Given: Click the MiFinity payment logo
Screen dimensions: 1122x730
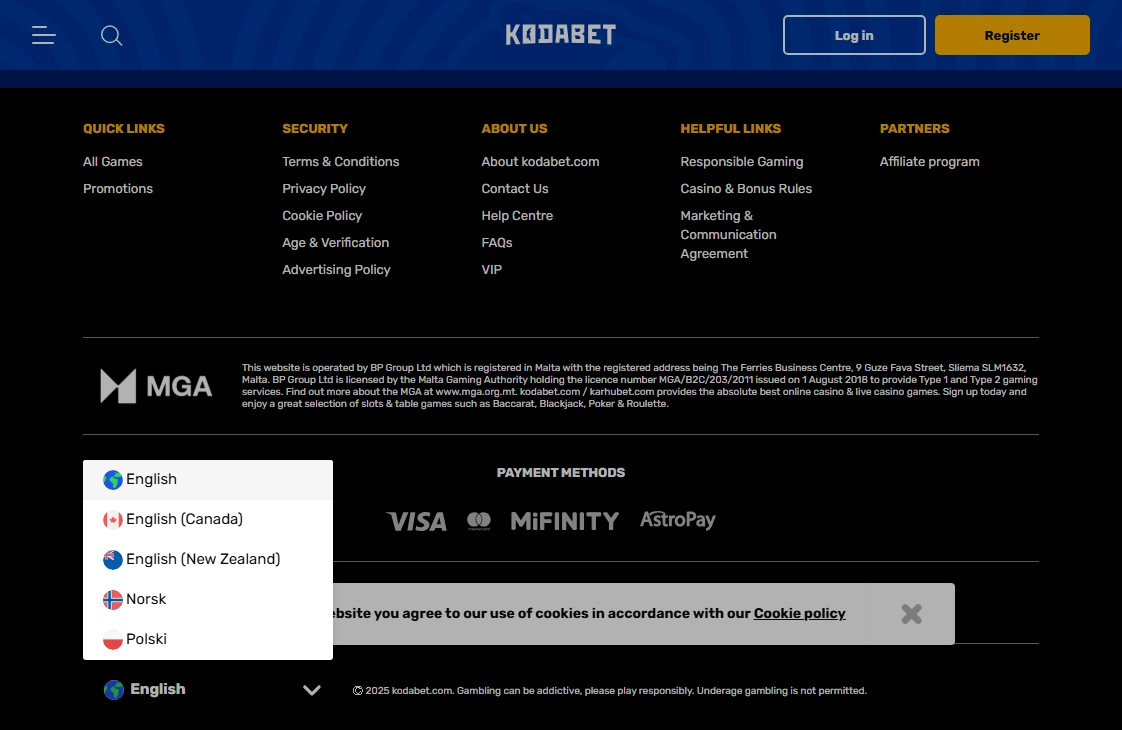Looking at the screenshot, I should (x=565, y=521).
